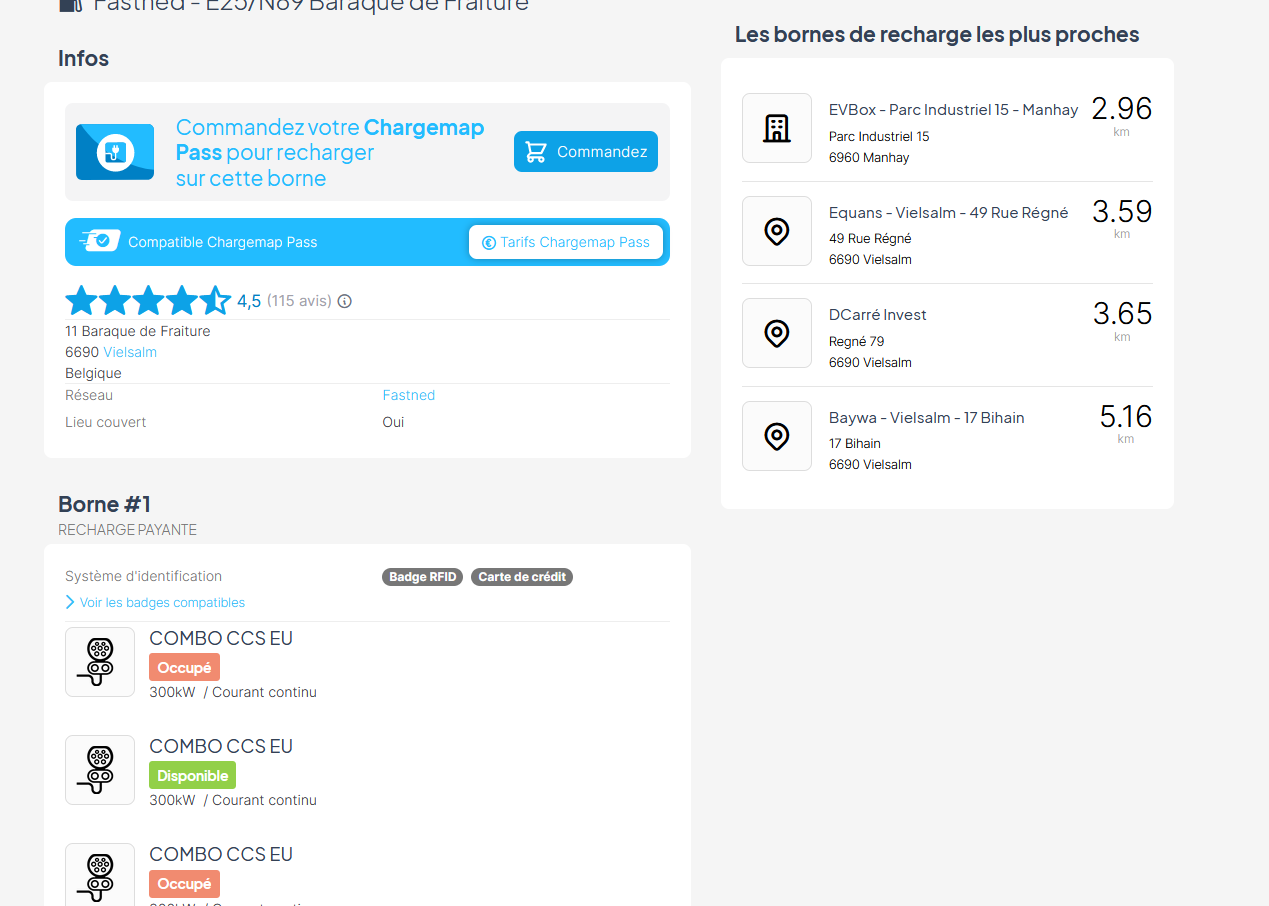The height and width of the screenshot is (906, 1269).
Task: Click the address 11 Baraque de Fraiture
Action: (138, 331)
